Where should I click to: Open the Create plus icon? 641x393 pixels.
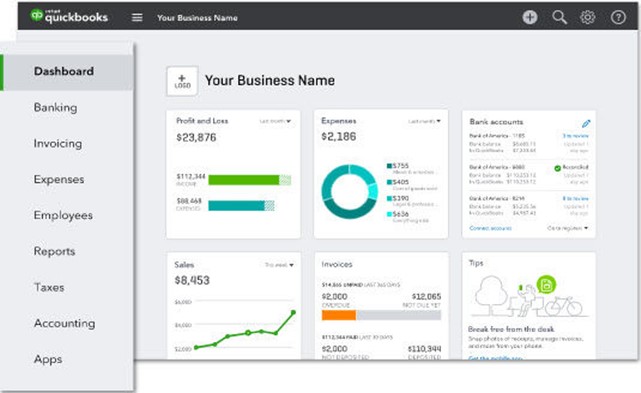coord(530,17)
